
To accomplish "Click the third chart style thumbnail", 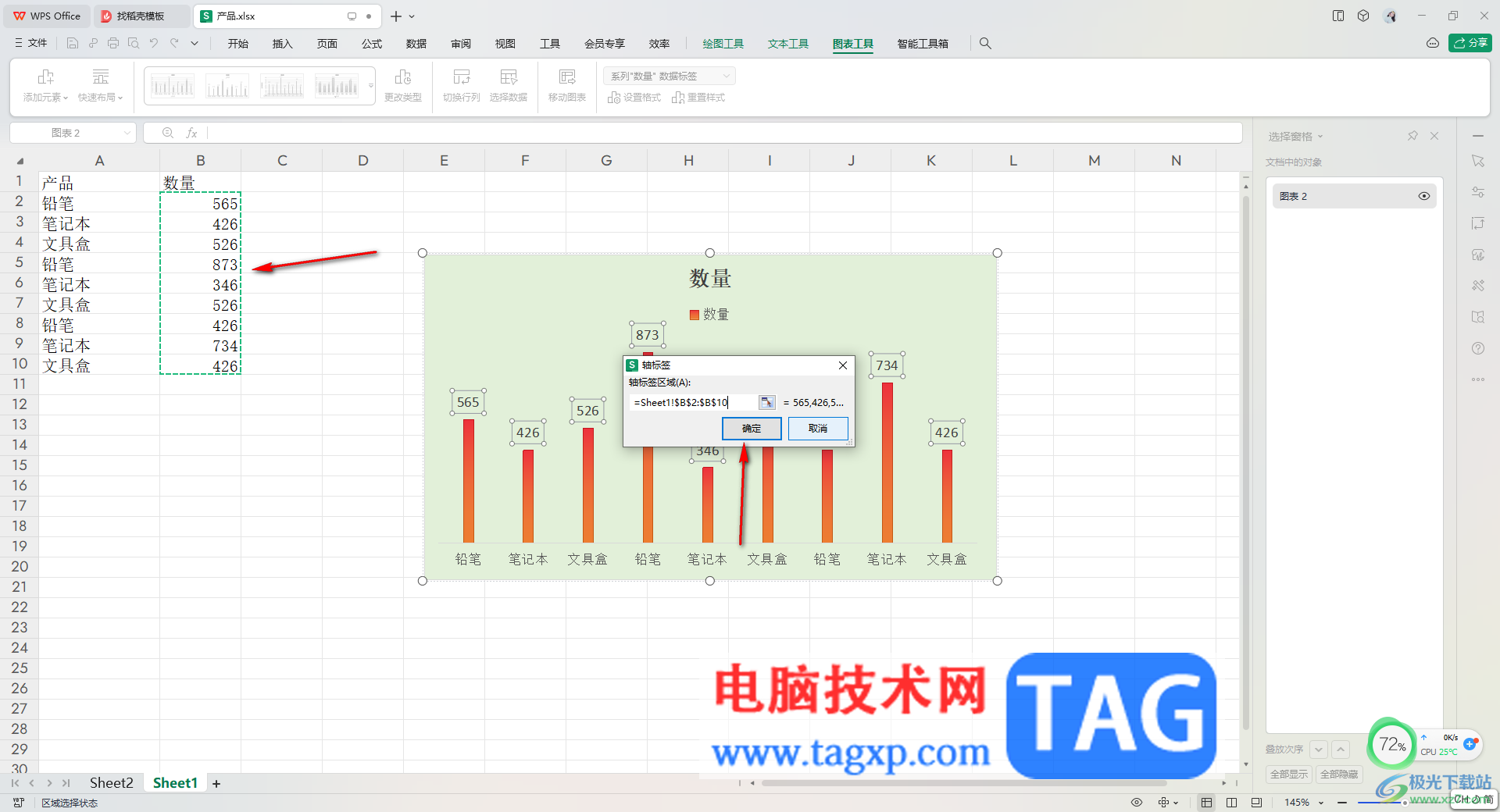I will coord(281,85).
